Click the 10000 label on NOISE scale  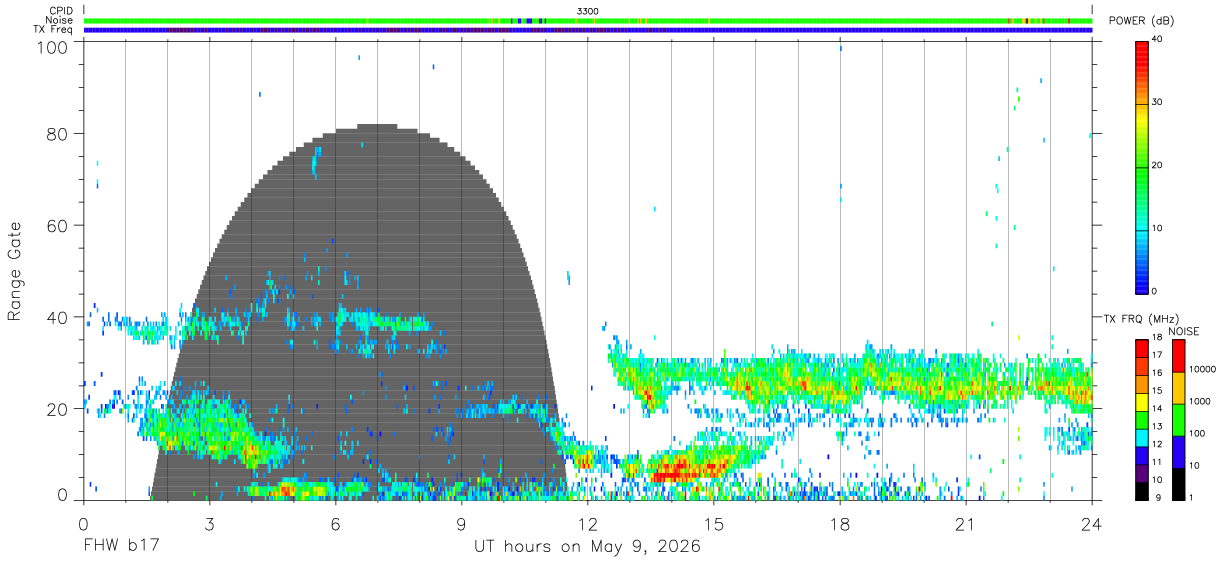(1202, 370)
